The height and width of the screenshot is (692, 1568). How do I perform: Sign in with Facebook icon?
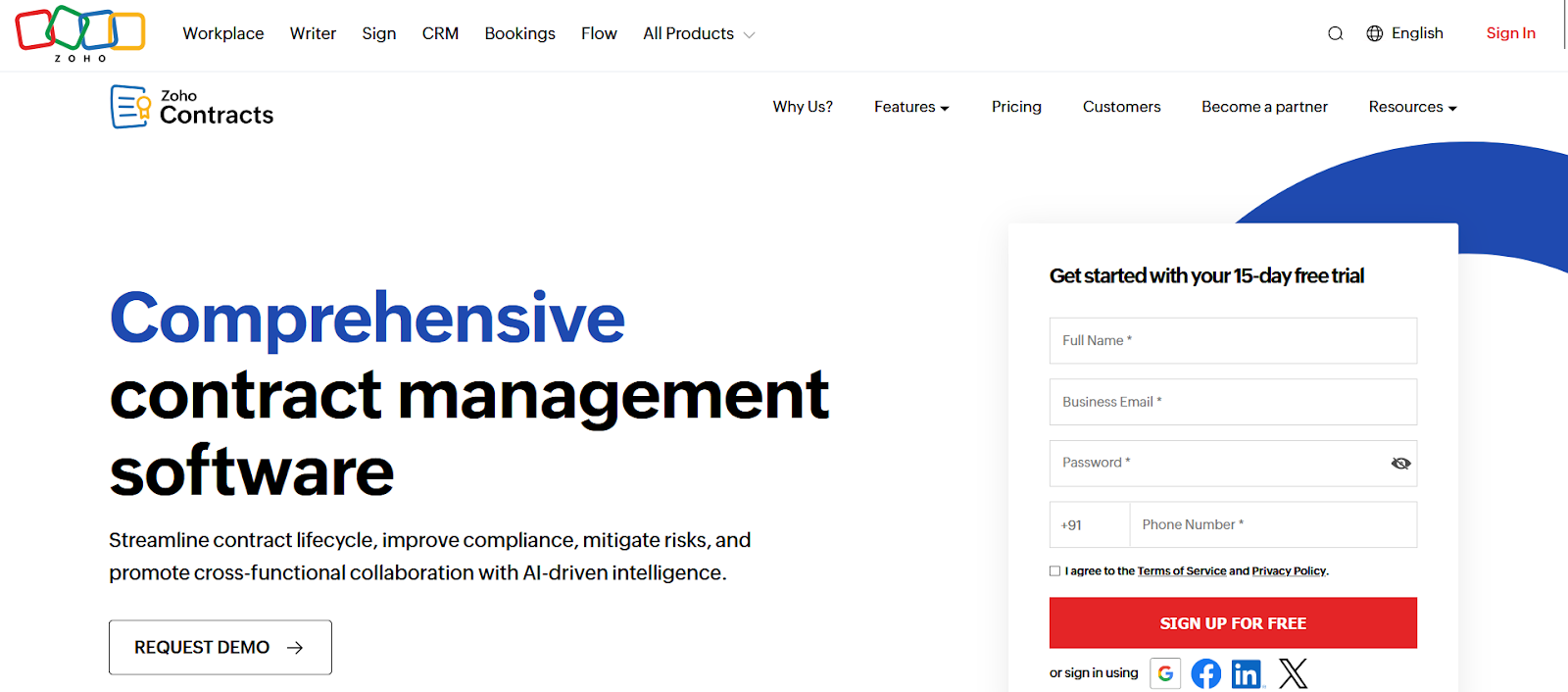(1206, 673)
